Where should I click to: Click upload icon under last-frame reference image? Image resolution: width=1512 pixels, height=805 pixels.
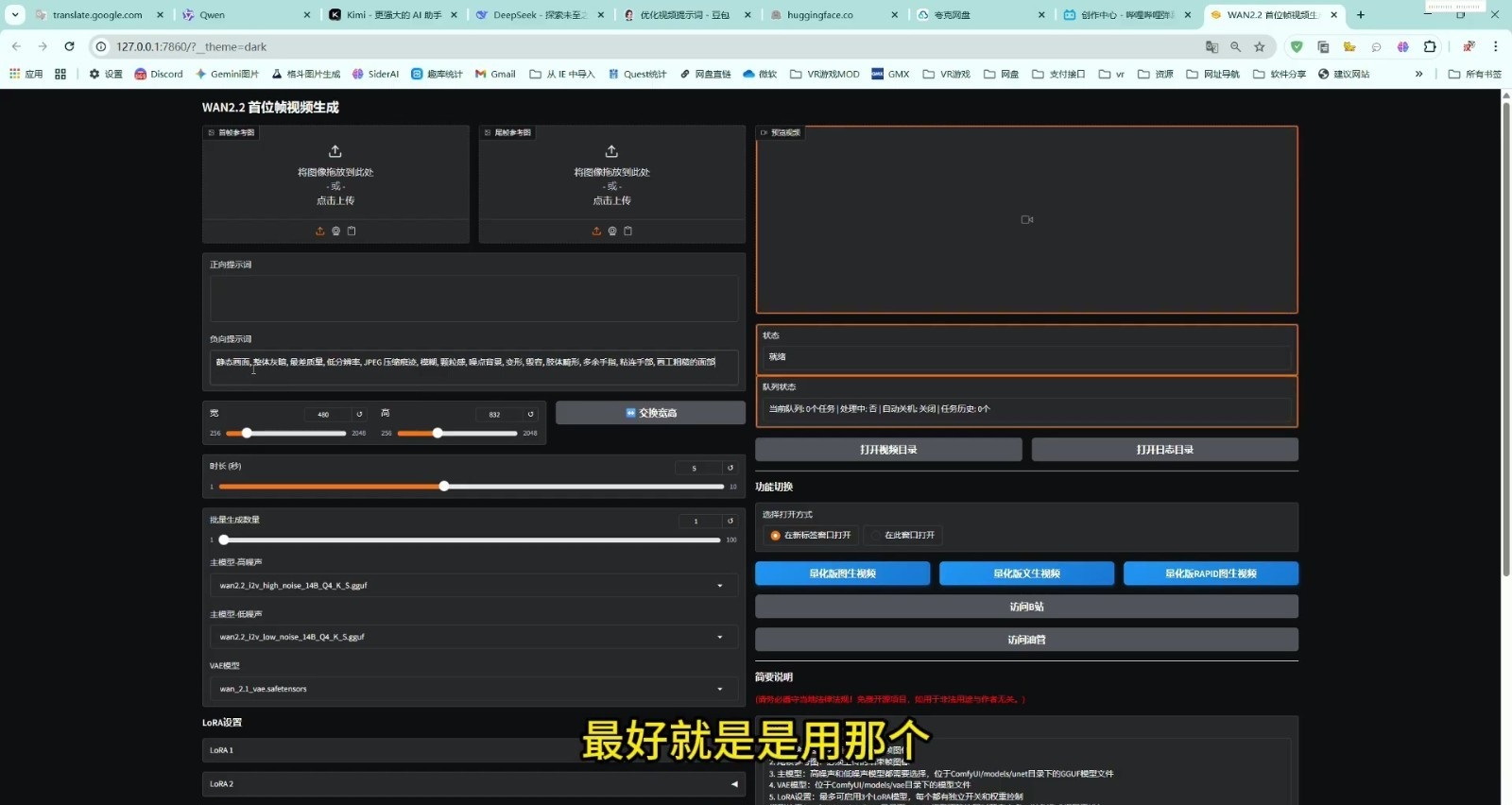tap(595, 231)
